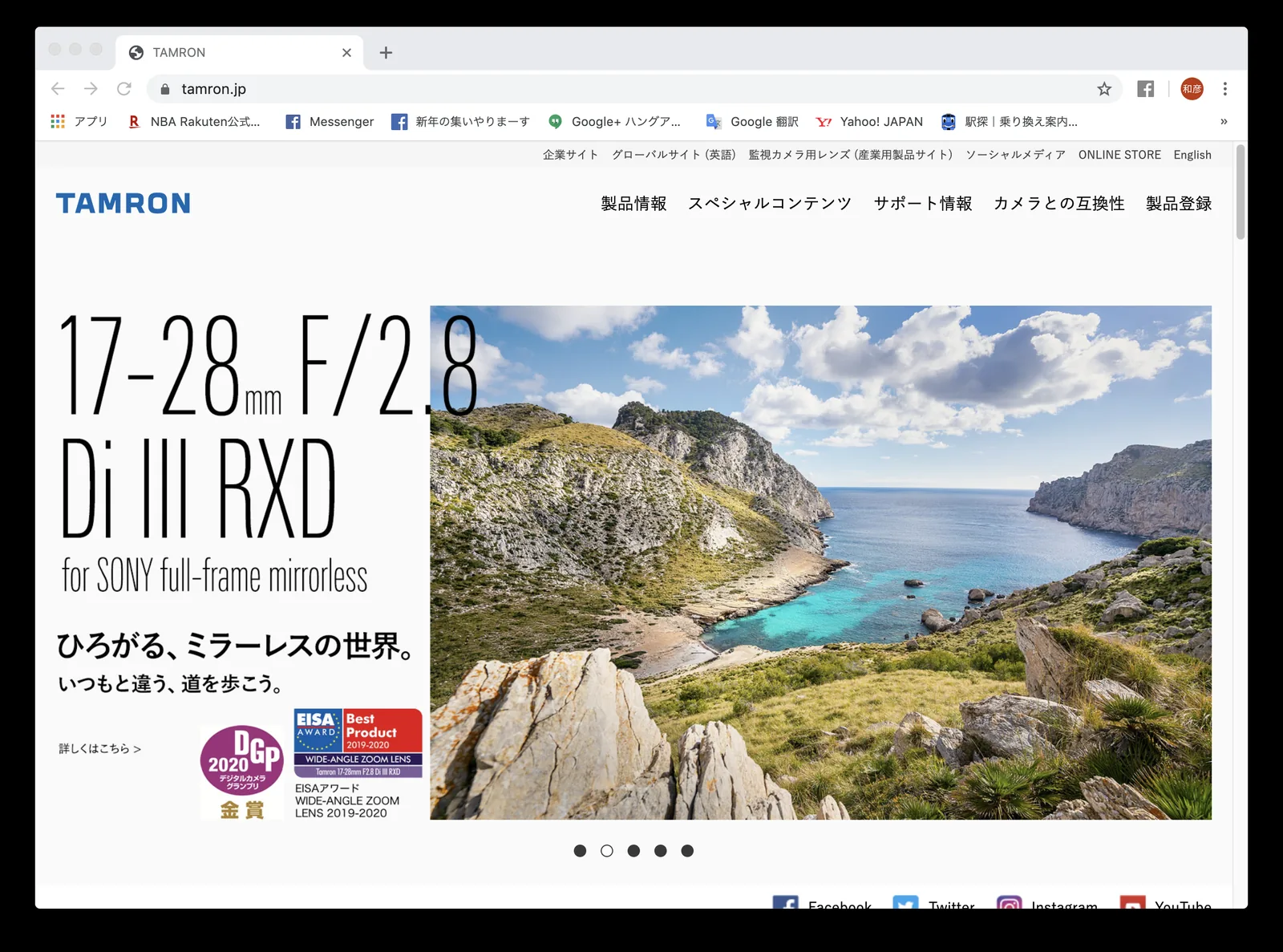
Task: Open グローバルサイト (英語) link
Action: (x=674, y=155)
